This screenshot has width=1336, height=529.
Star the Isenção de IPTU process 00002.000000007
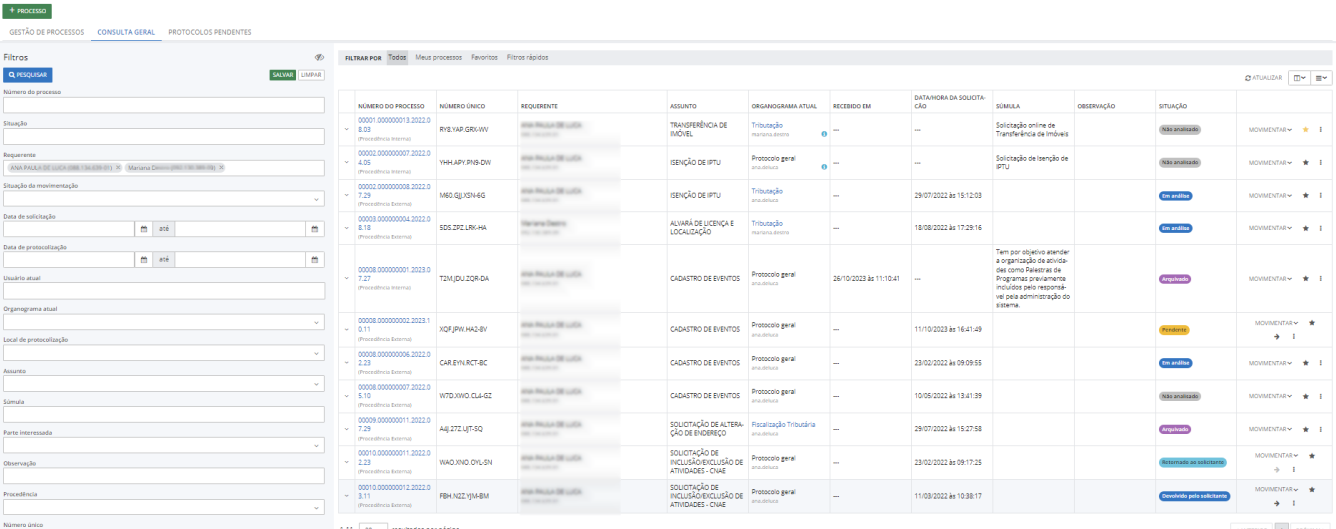point(1305,162)
